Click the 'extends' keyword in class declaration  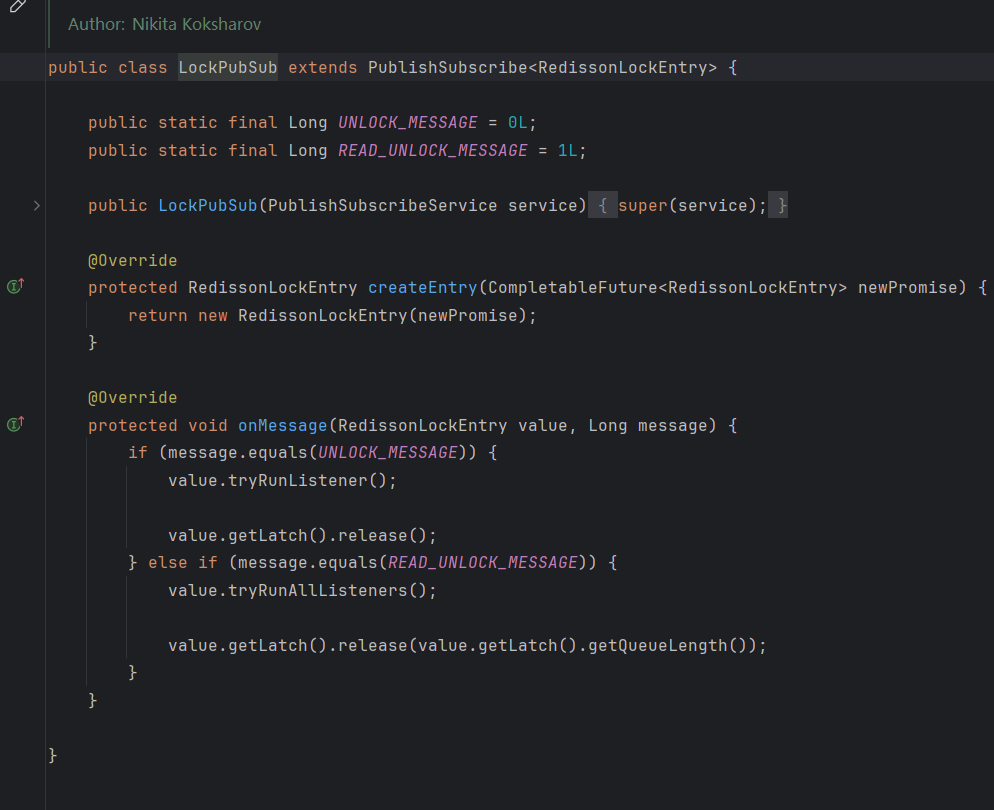click(323, 67)
